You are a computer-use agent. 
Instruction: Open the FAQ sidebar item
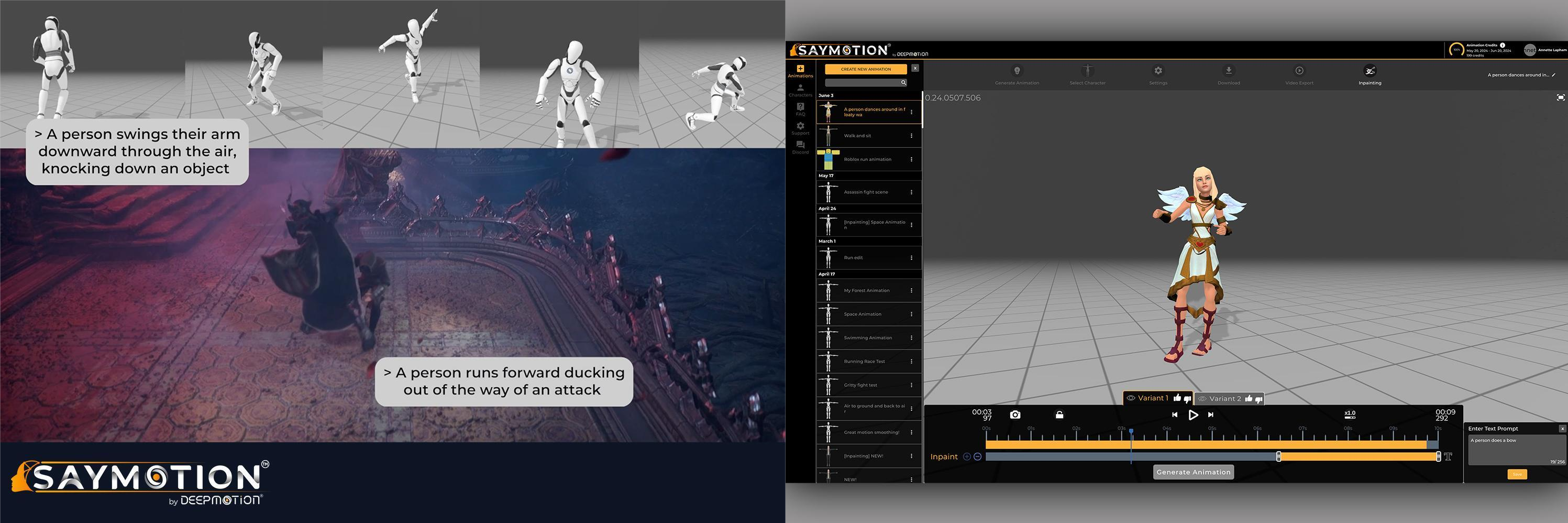click(x=800, y=110)
